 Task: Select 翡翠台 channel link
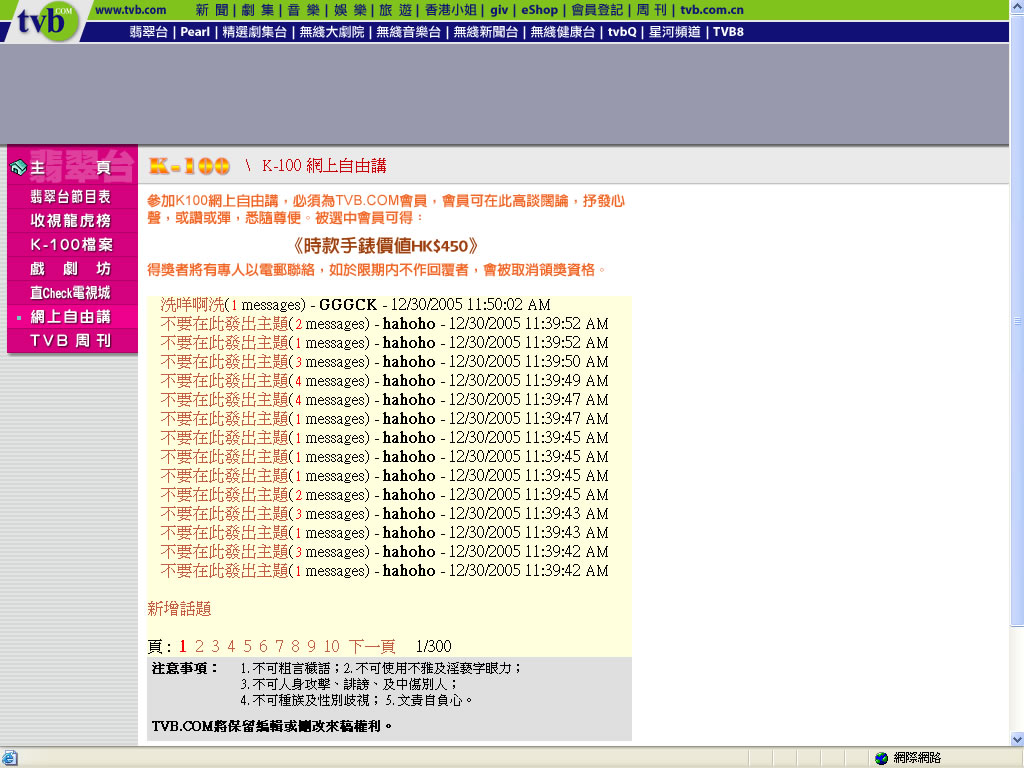click(x=148, y=32)
